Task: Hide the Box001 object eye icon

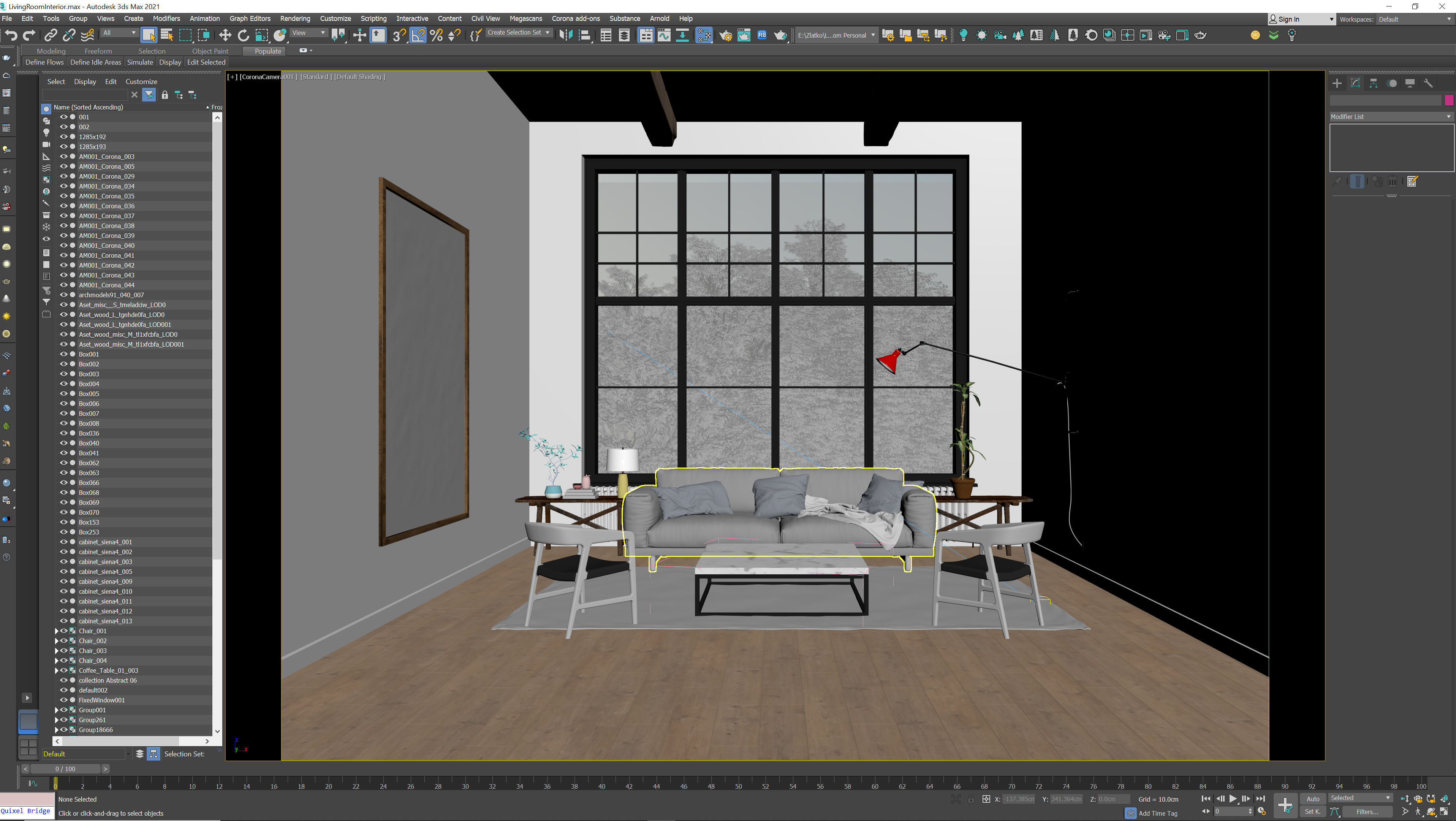Action: [x=64, y=354]
